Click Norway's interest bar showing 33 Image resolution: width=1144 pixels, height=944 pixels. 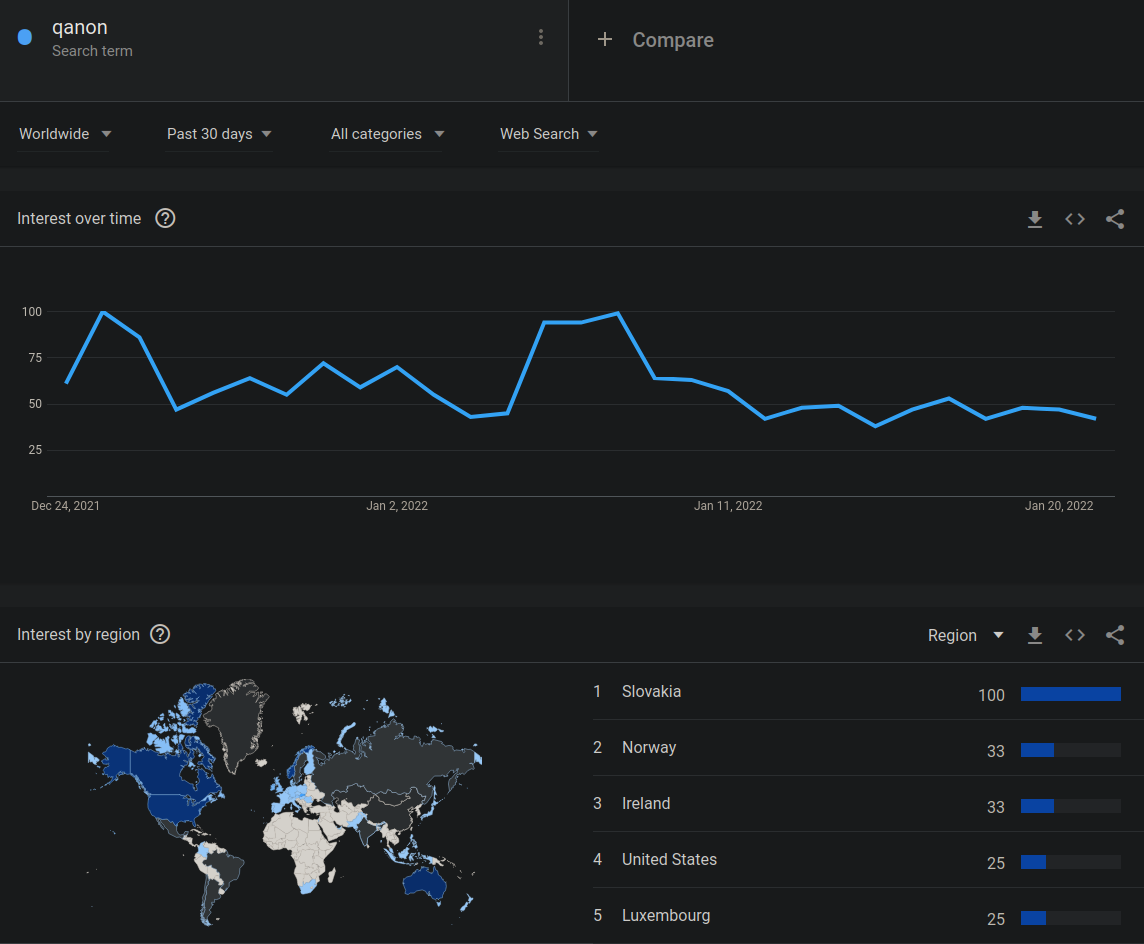click(x=1070, y=750)
